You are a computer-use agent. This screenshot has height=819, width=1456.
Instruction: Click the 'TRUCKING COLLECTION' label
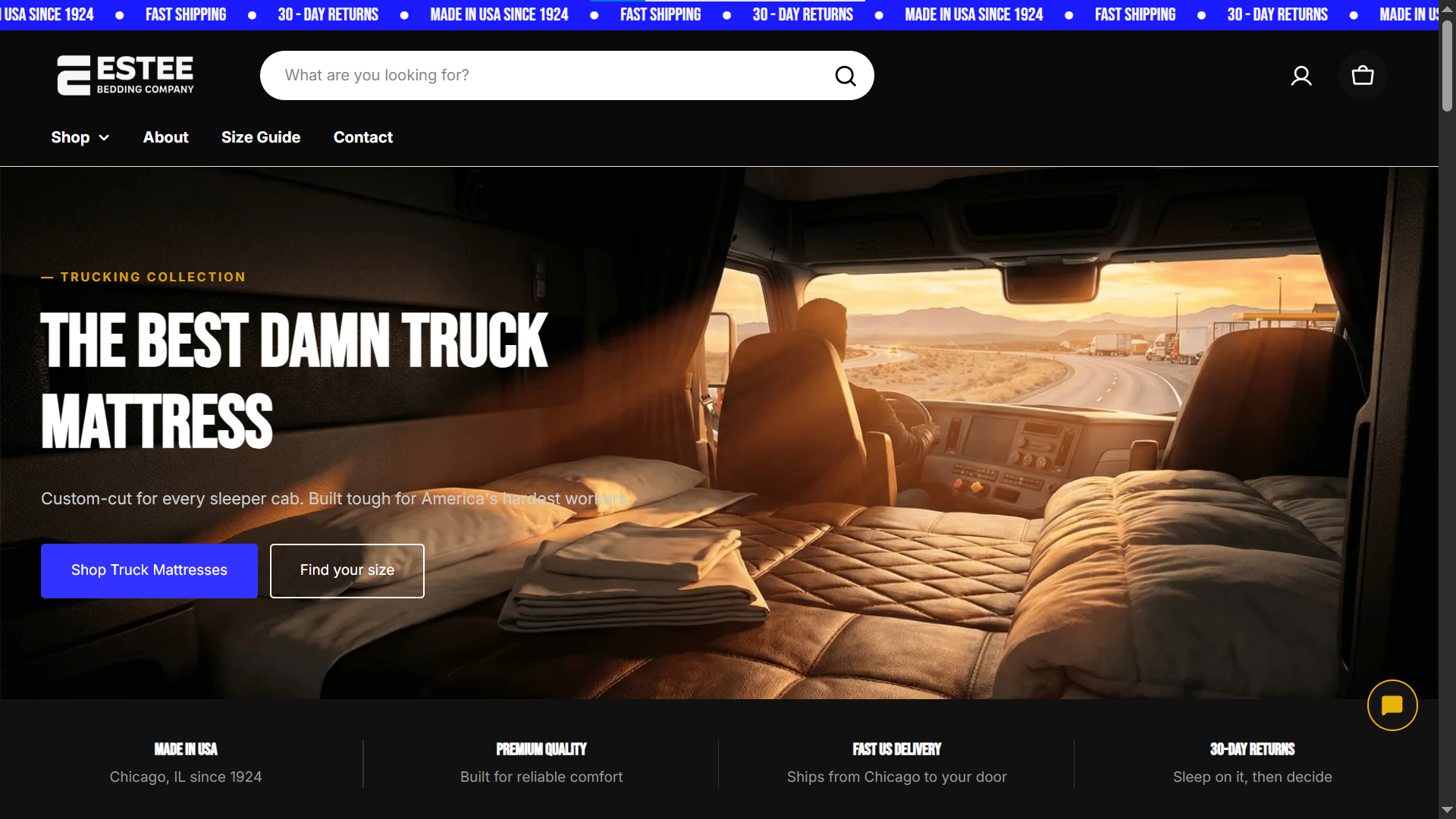144,277
